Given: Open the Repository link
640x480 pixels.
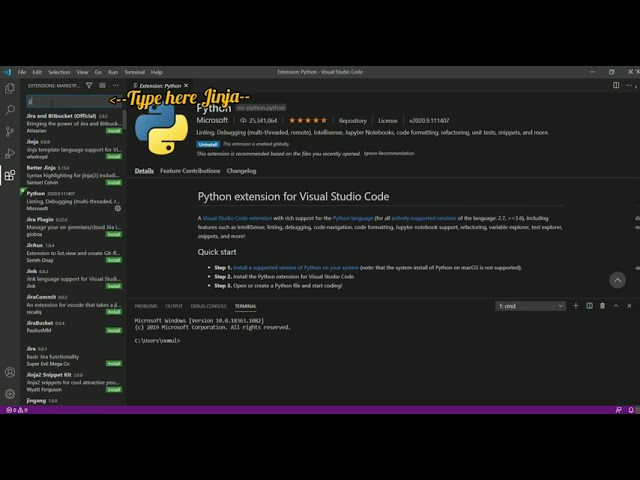Looking at the screenshot, I should click(353, 120).
